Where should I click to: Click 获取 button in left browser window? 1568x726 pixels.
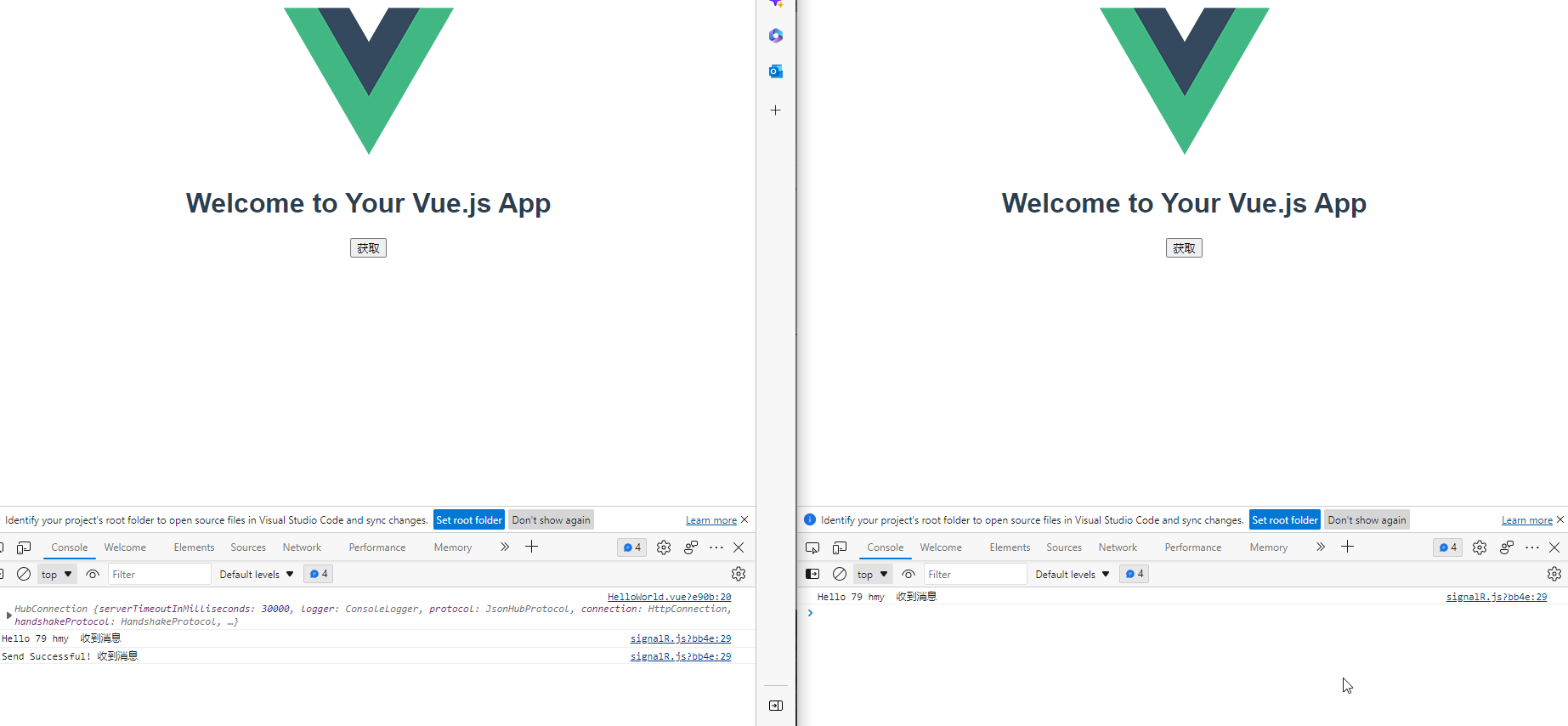[368, 248]
